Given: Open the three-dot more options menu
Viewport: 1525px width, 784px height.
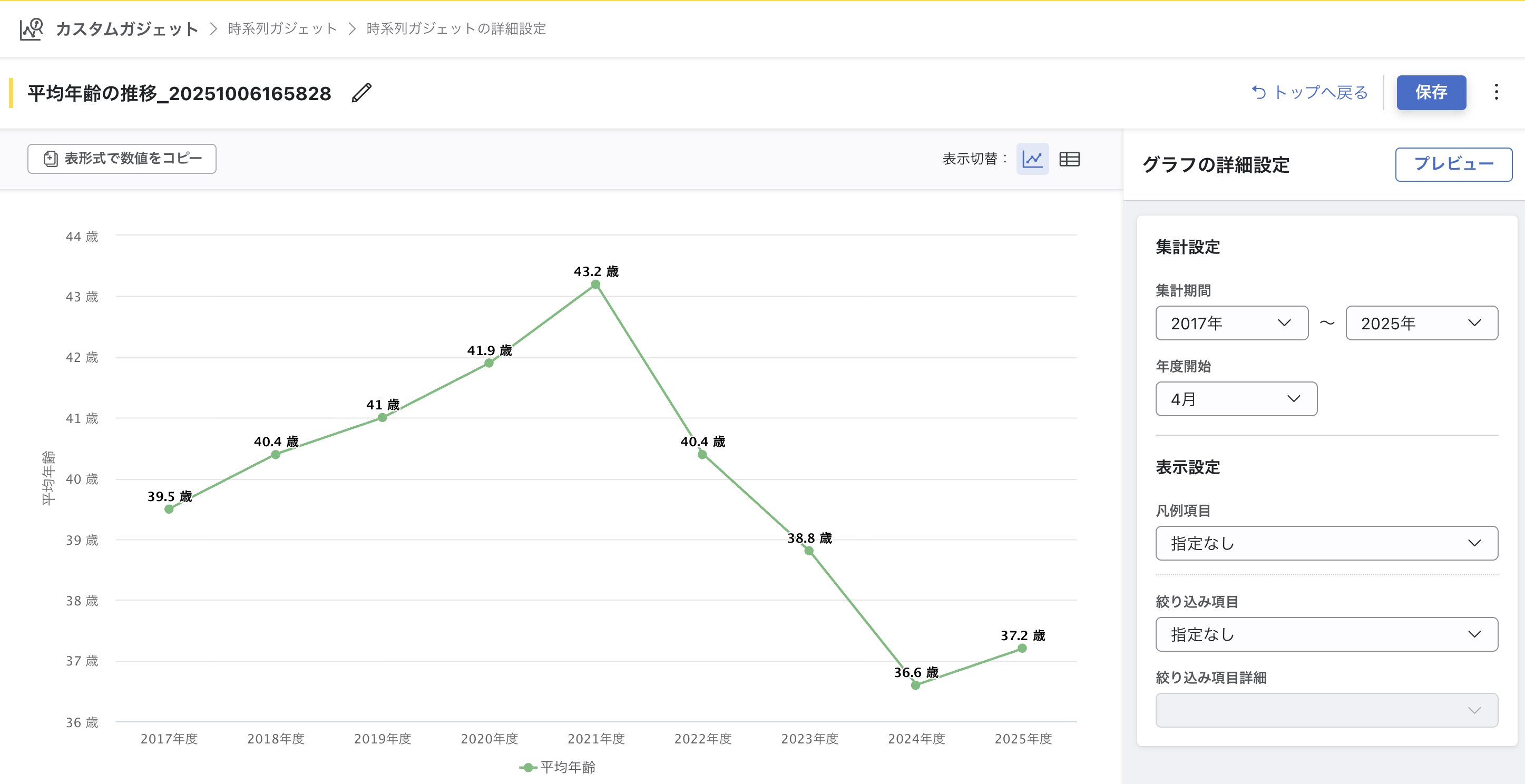Looking at the screenshot, I should pos(1496,92).
